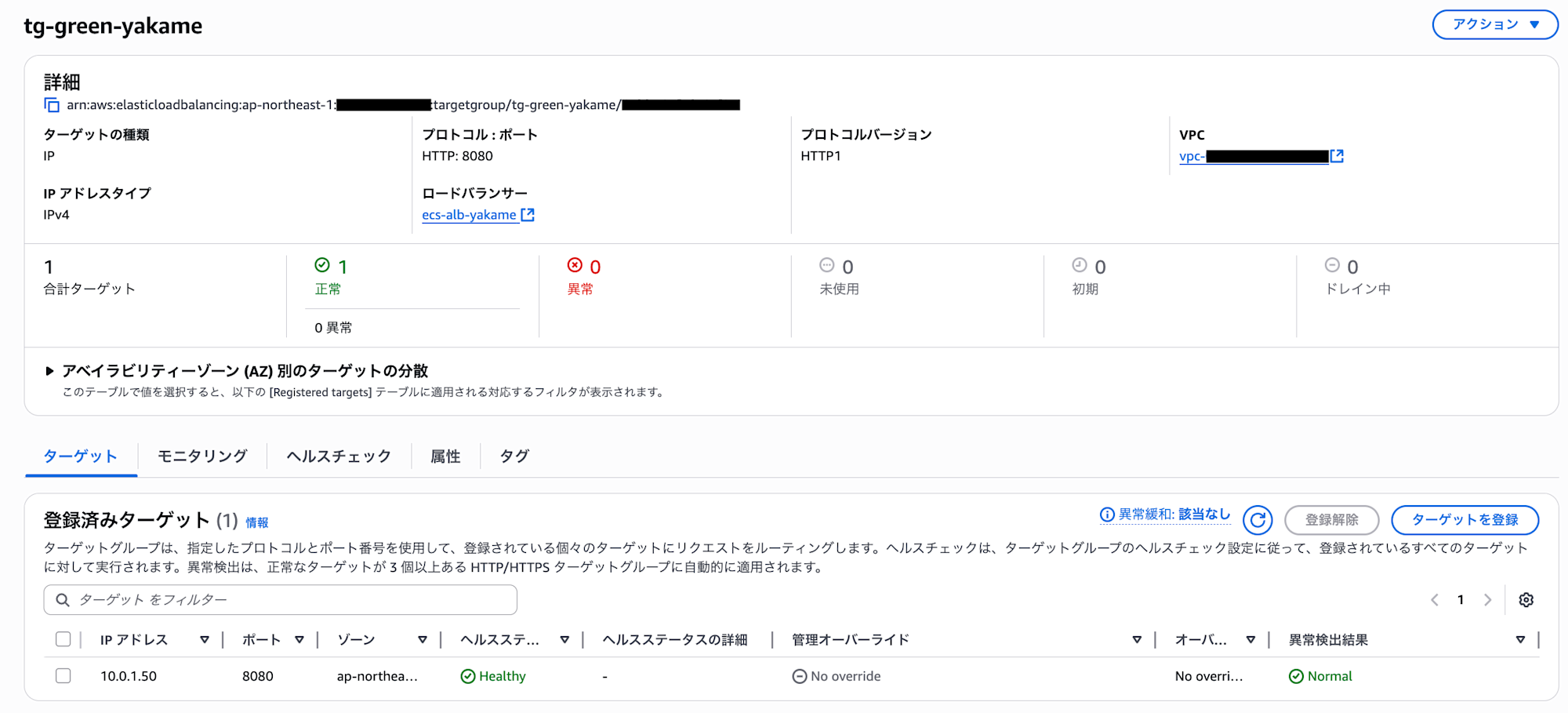Open the 情報 link beside 登録済みターゲット
The height and width of the screenshot is (713, 1568).
pyautogui.click(x=256, y=522)
